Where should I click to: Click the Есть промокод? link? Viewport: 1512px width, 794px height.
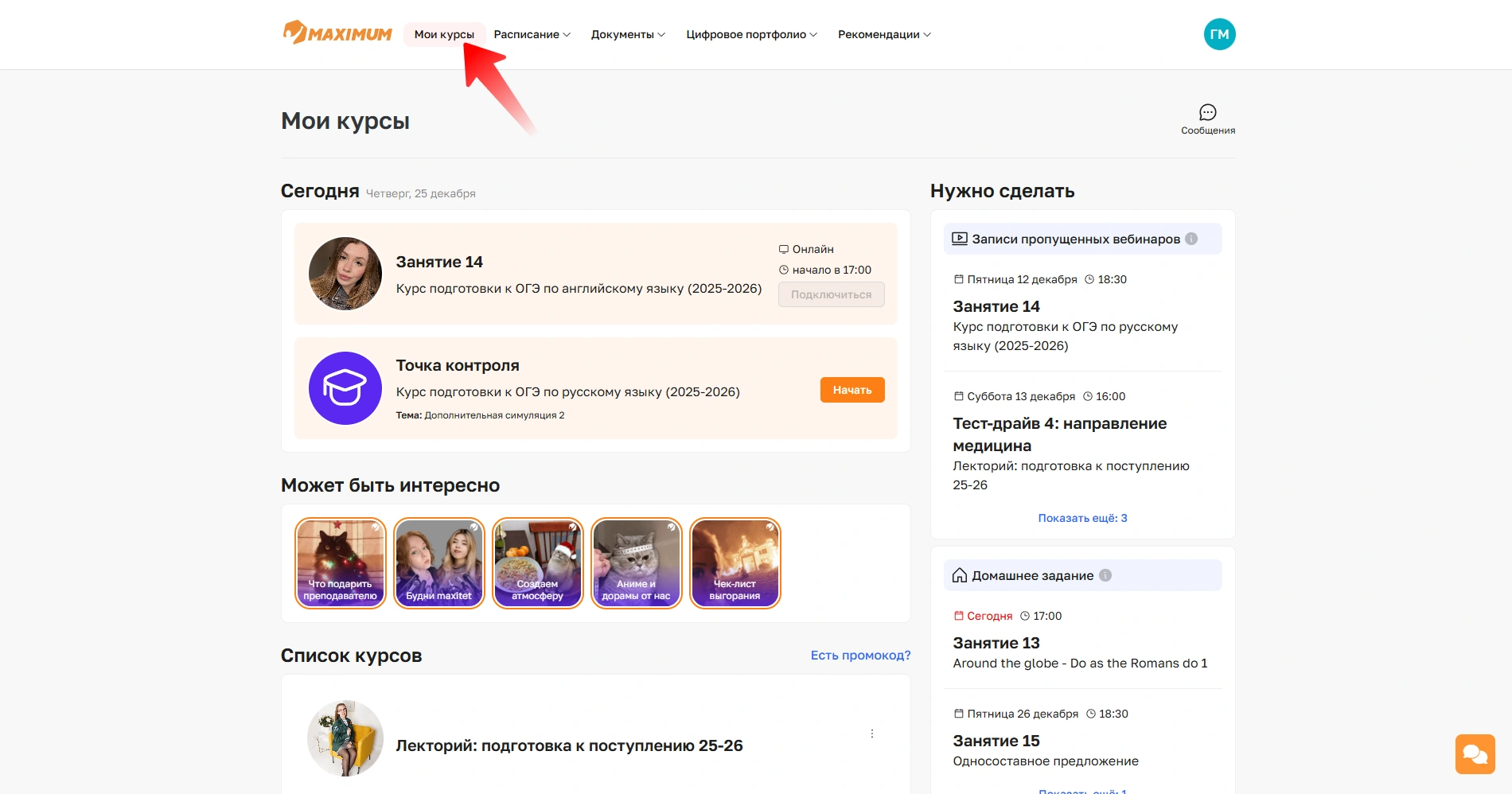[x=860, y=655]
